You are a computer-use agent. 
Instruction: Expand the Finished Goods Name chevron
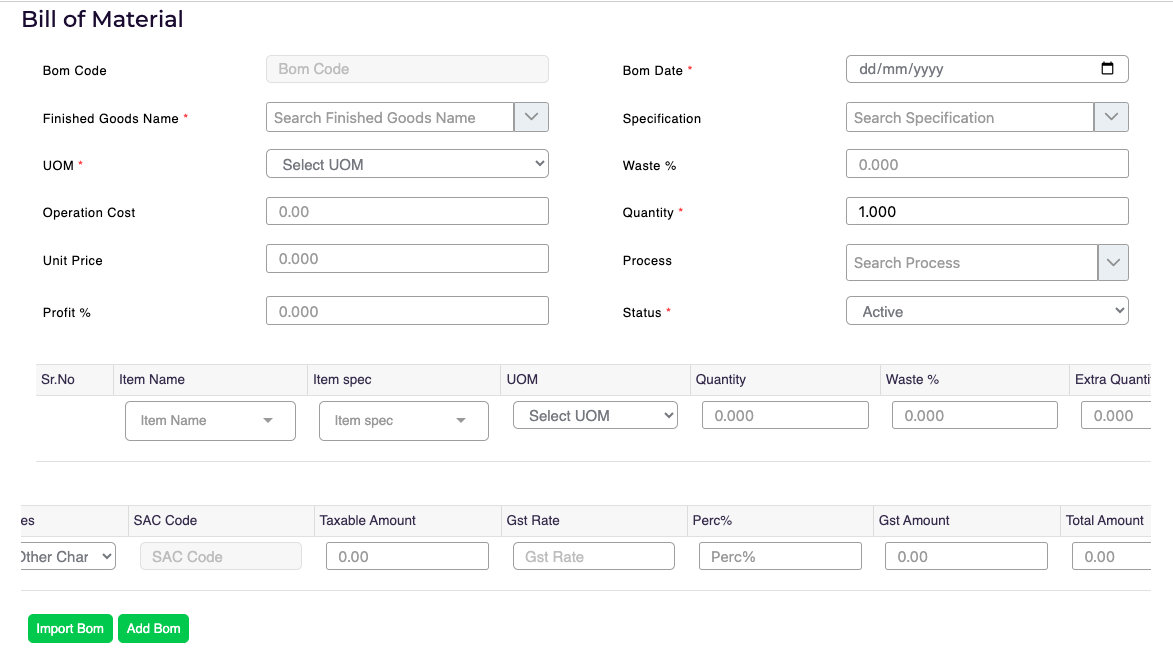(531, 117)
